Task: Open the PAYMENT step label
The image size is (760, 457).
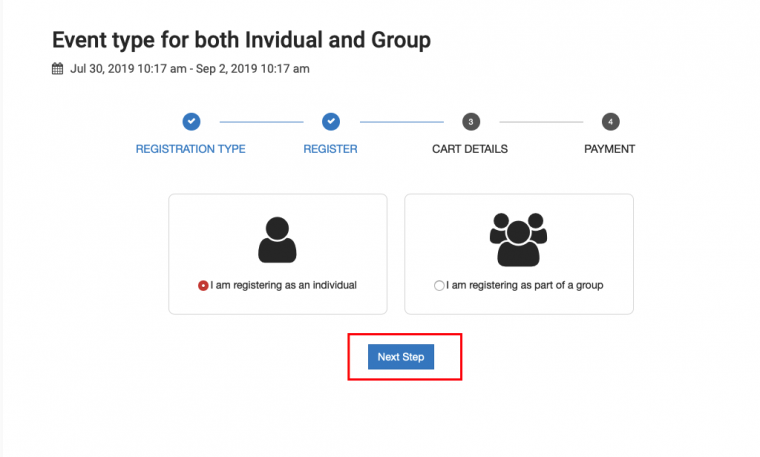Action: [x=610, y=149]
